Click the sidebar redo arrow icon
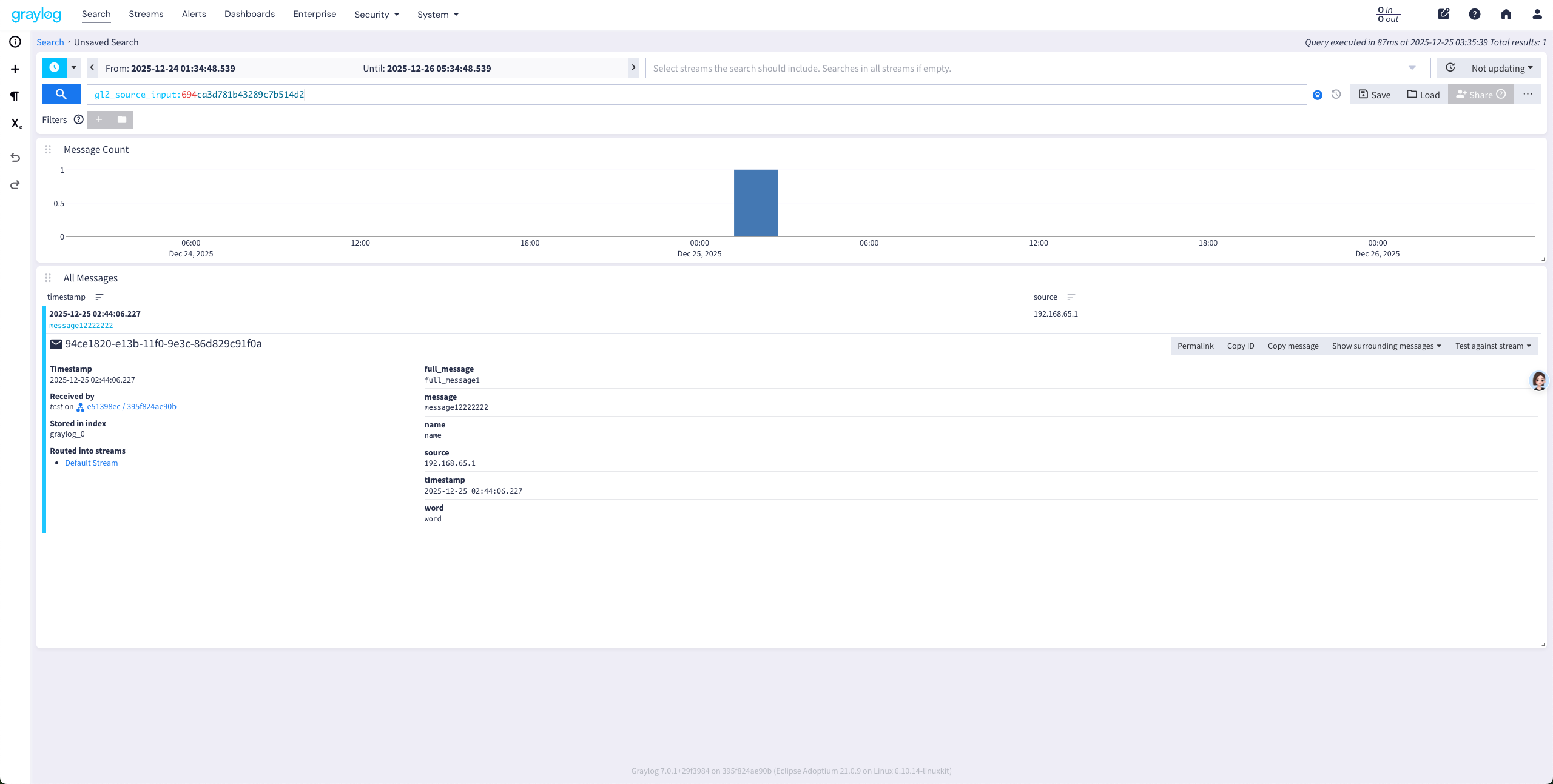The image size is (1553, 784). 15,185
